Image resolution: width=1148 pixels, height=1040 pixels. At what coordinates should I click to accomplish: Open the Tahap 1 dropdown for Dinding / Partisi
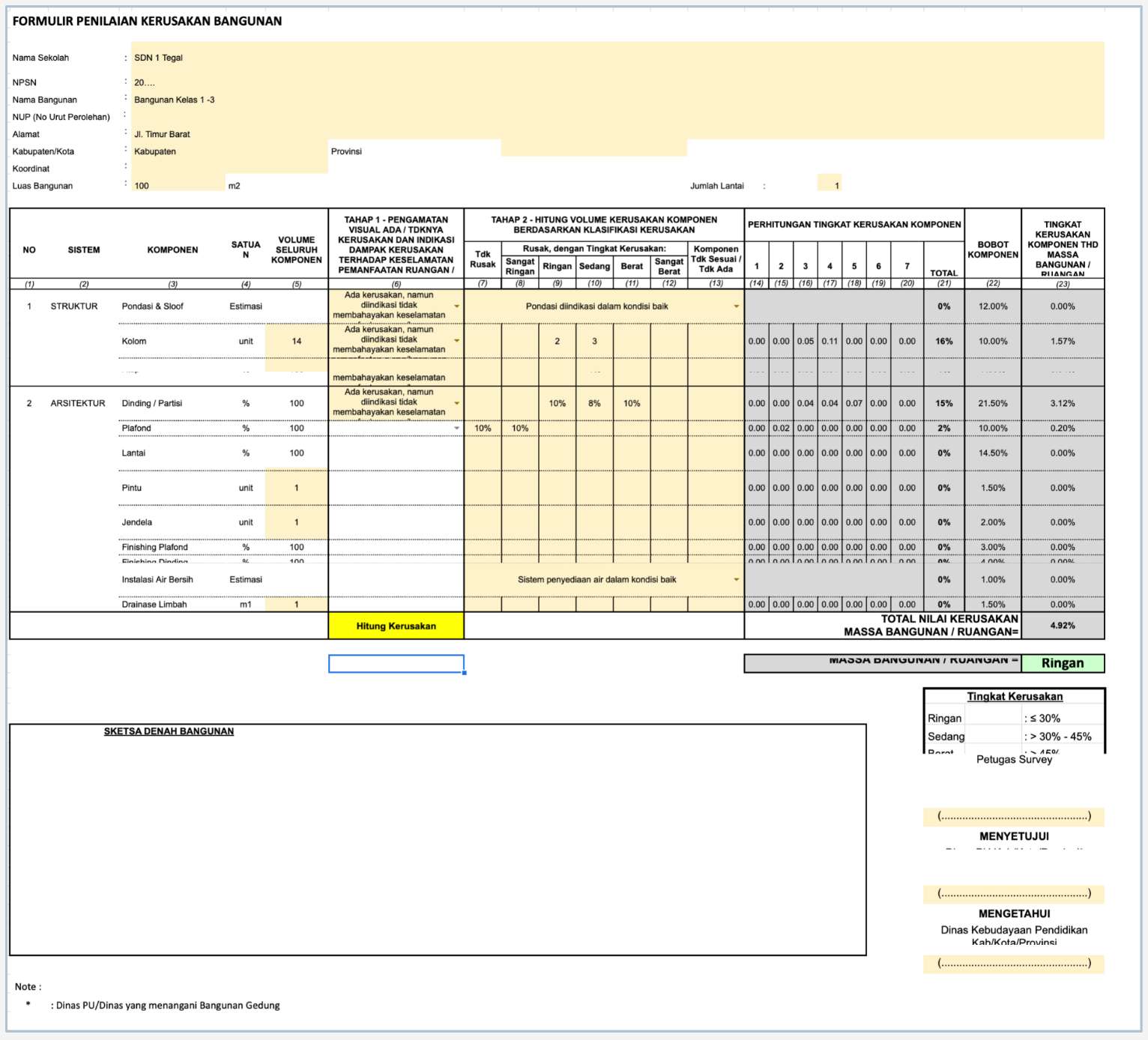pyautogui.click(x=457, y=403)
